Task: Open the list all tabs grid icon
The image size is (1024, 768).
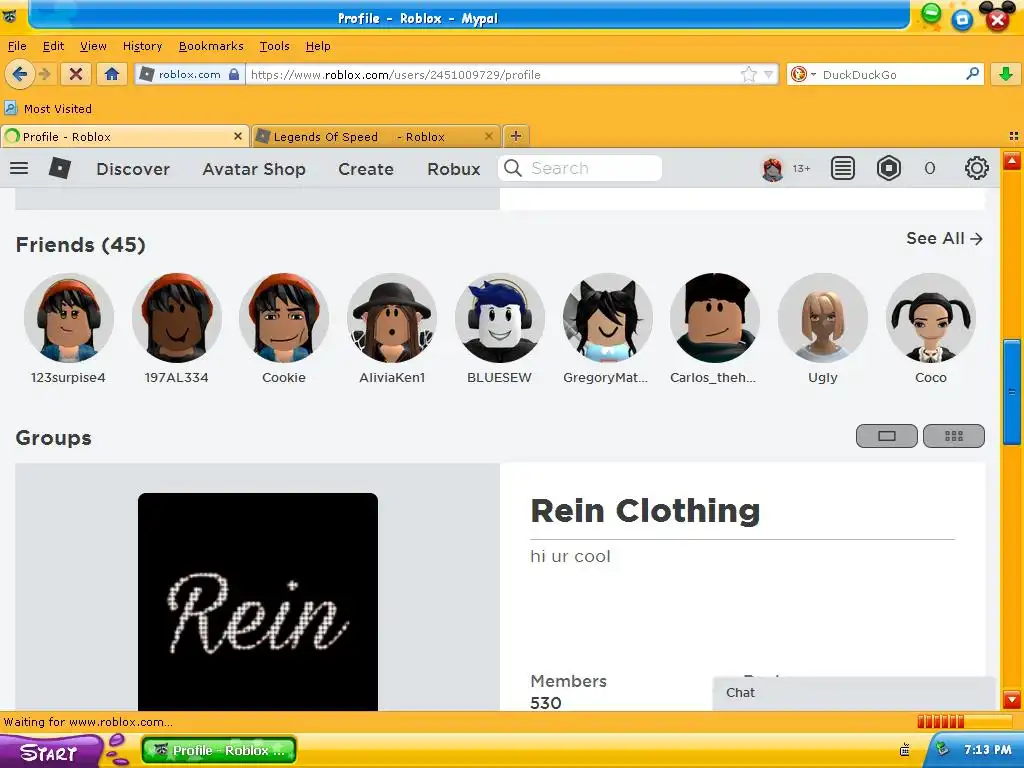Action: click(1014, 136)
